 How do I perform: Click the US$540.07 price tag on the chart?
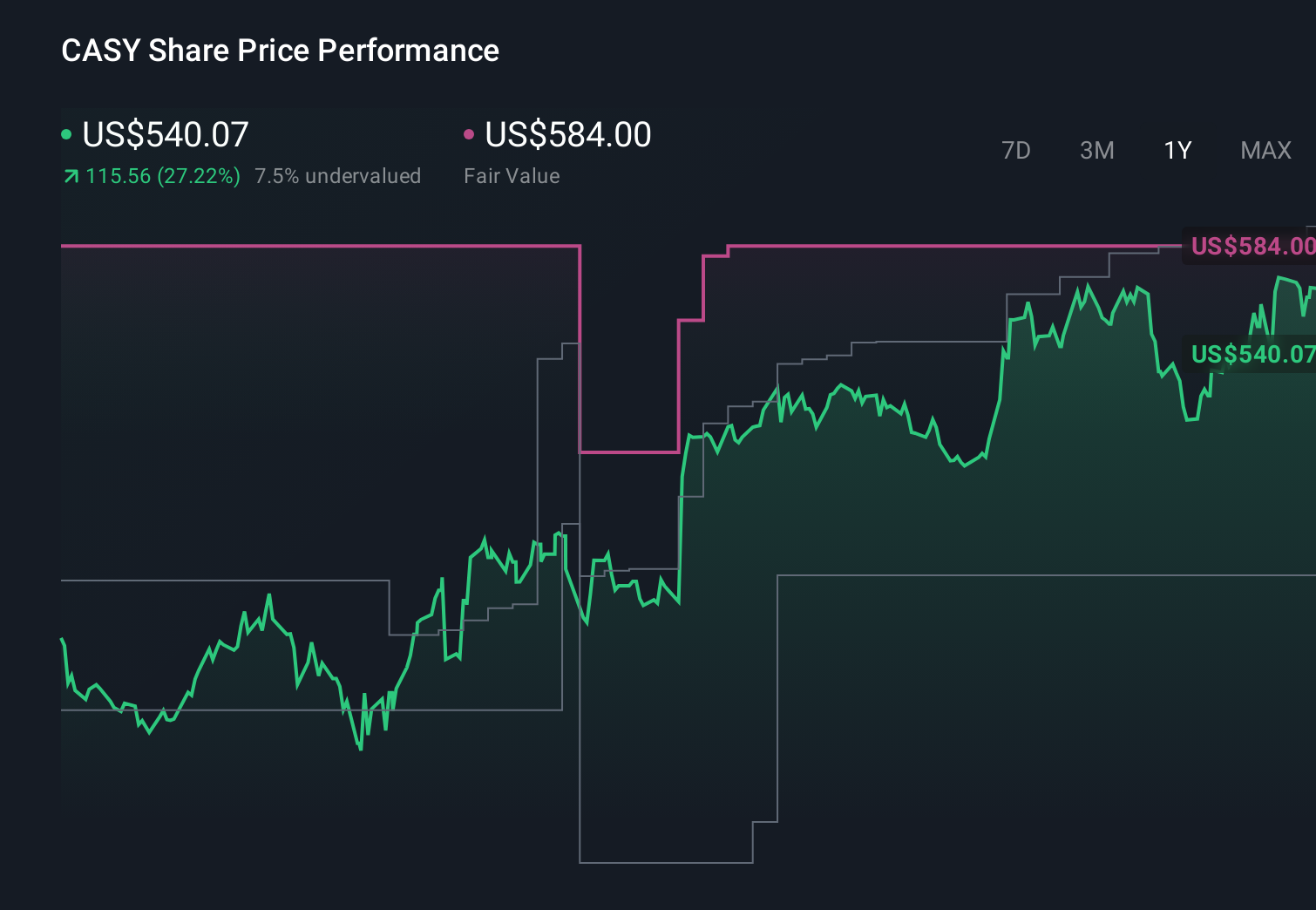(1252, 354)
